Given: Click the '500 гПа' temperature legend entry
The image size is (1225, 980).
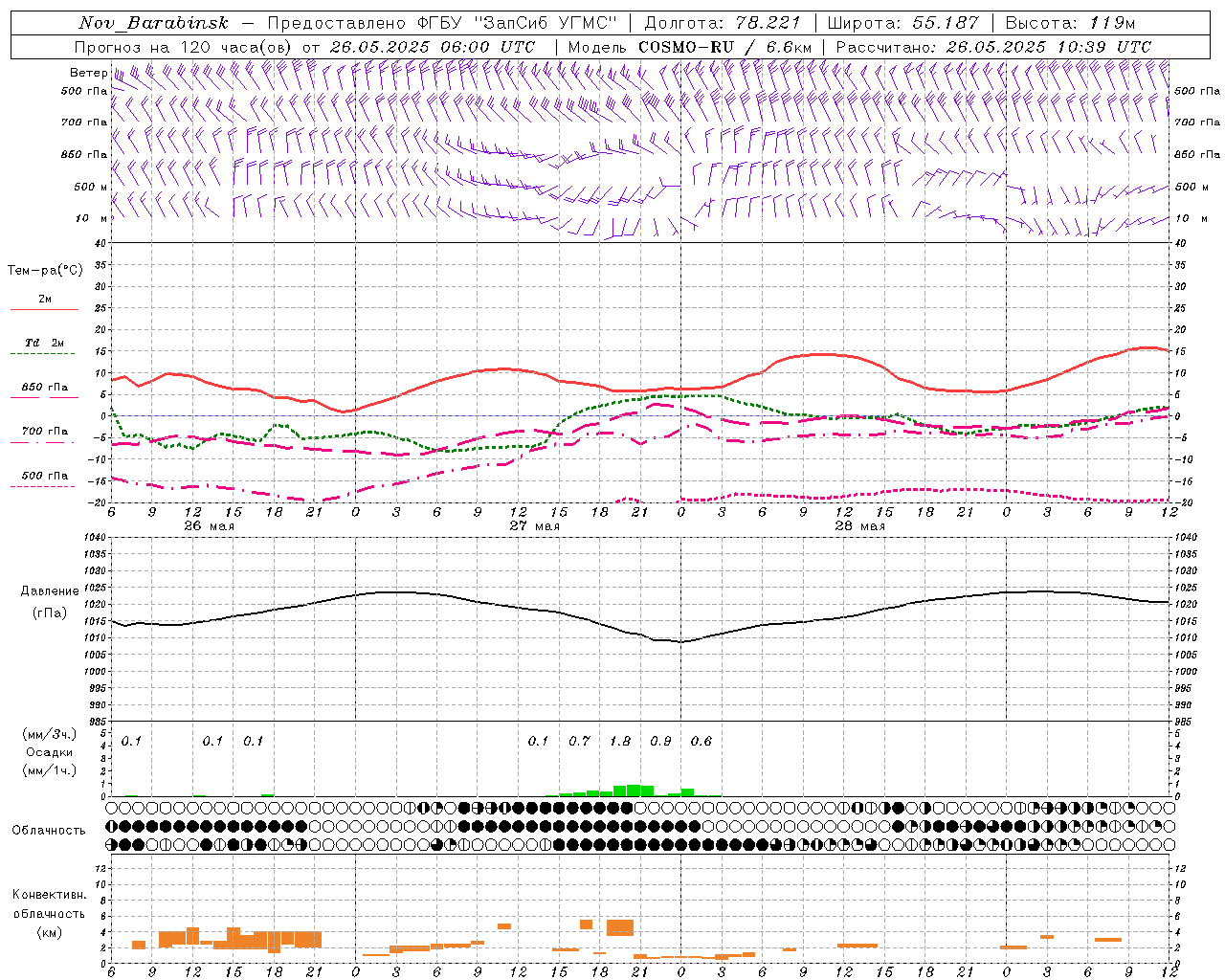Looking at the screenshot, I should pyautogui.click(x=45, y=475).
